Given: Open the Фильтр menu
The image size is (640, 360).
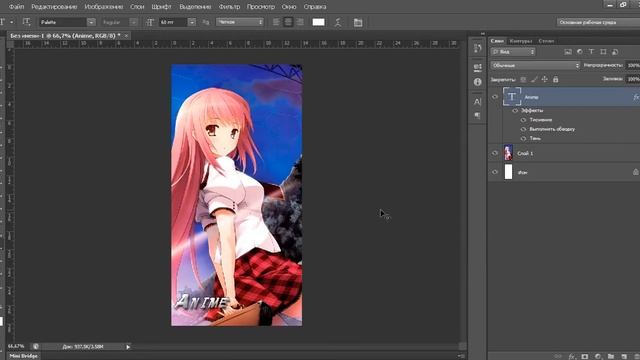Looking at the screenshot, I should [229, 7].
